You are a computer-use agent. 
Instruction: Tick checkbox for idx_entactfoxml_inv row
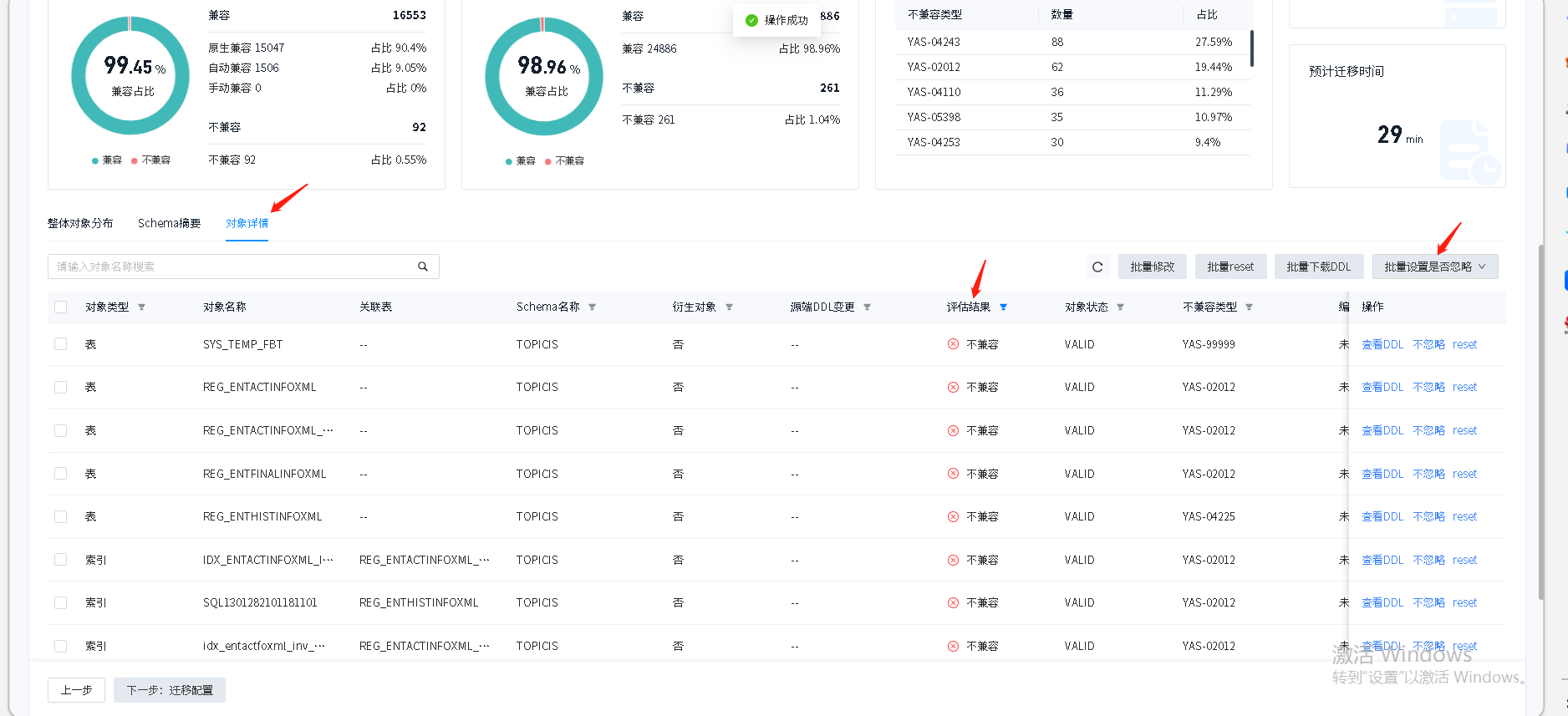60,646
